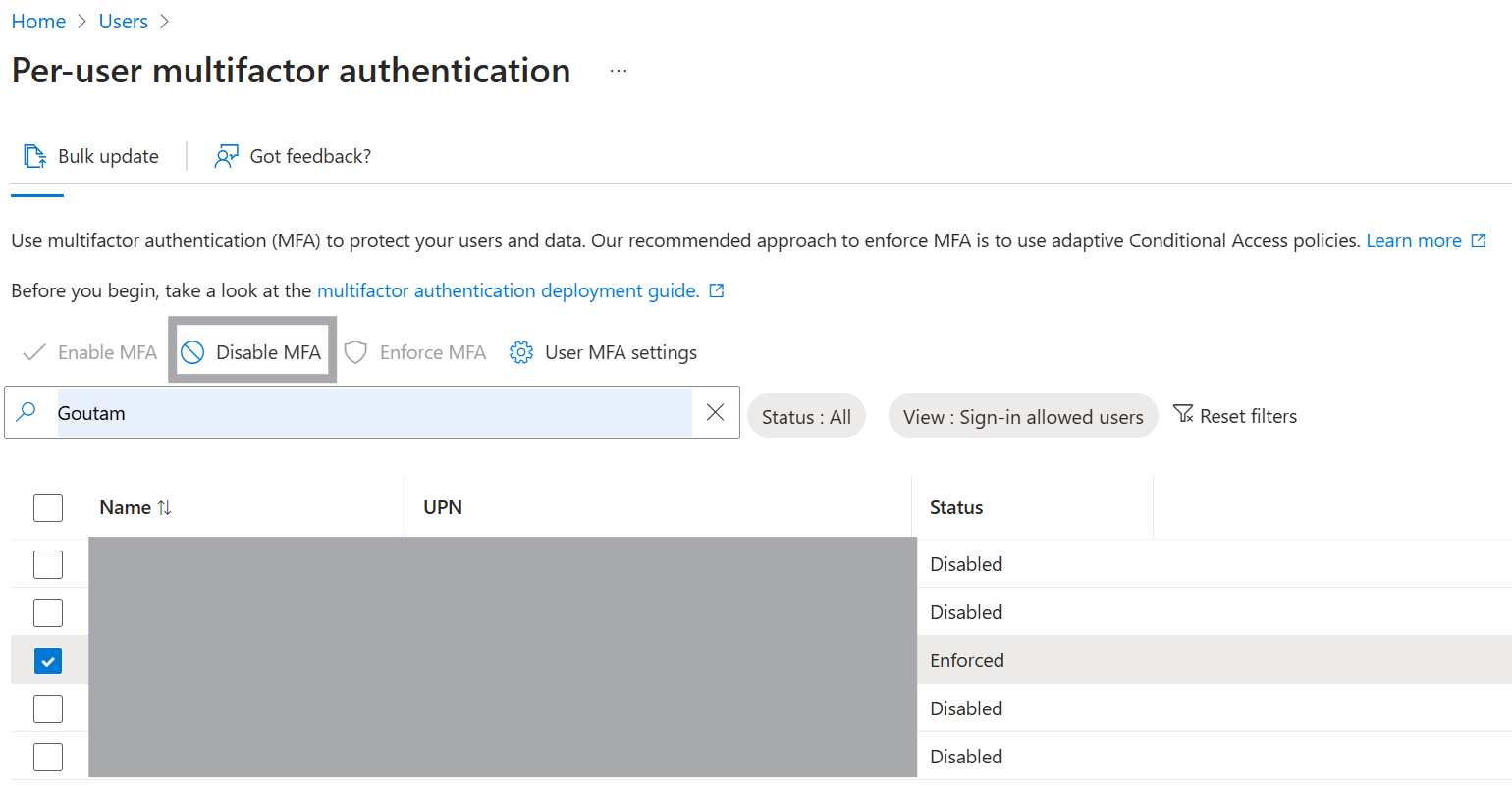Tick the select-all checkbox in header
The height and width of the screenshot is (787, 1512).
[48, 507]
